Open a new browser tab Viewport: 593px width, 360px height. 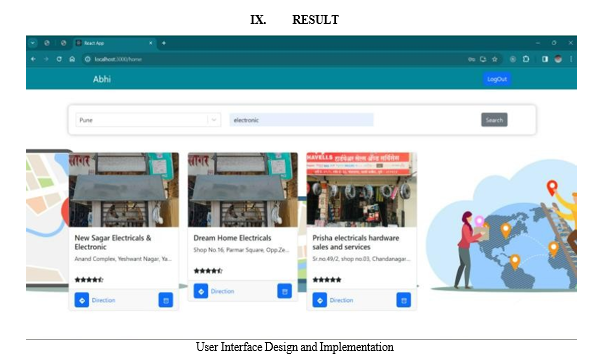click(164, 43)
